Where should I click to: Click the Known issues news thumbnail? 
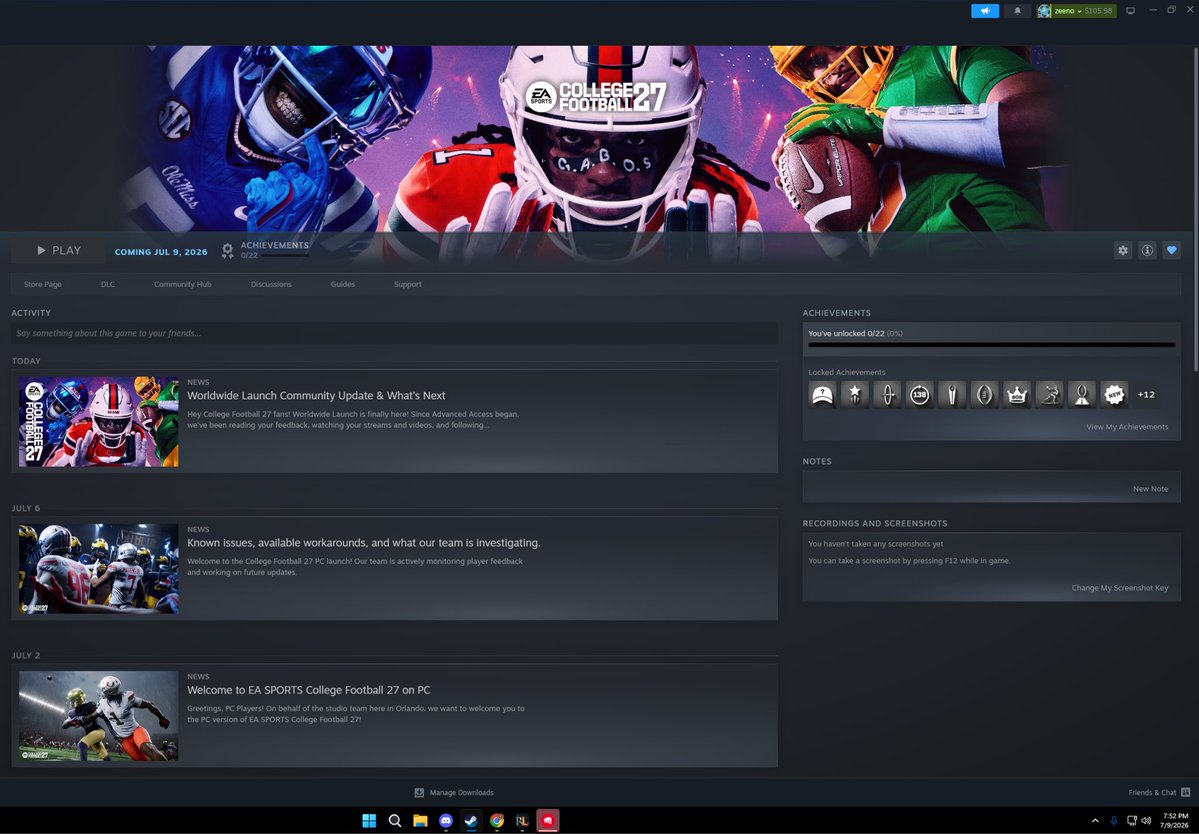tap(99, 569)
